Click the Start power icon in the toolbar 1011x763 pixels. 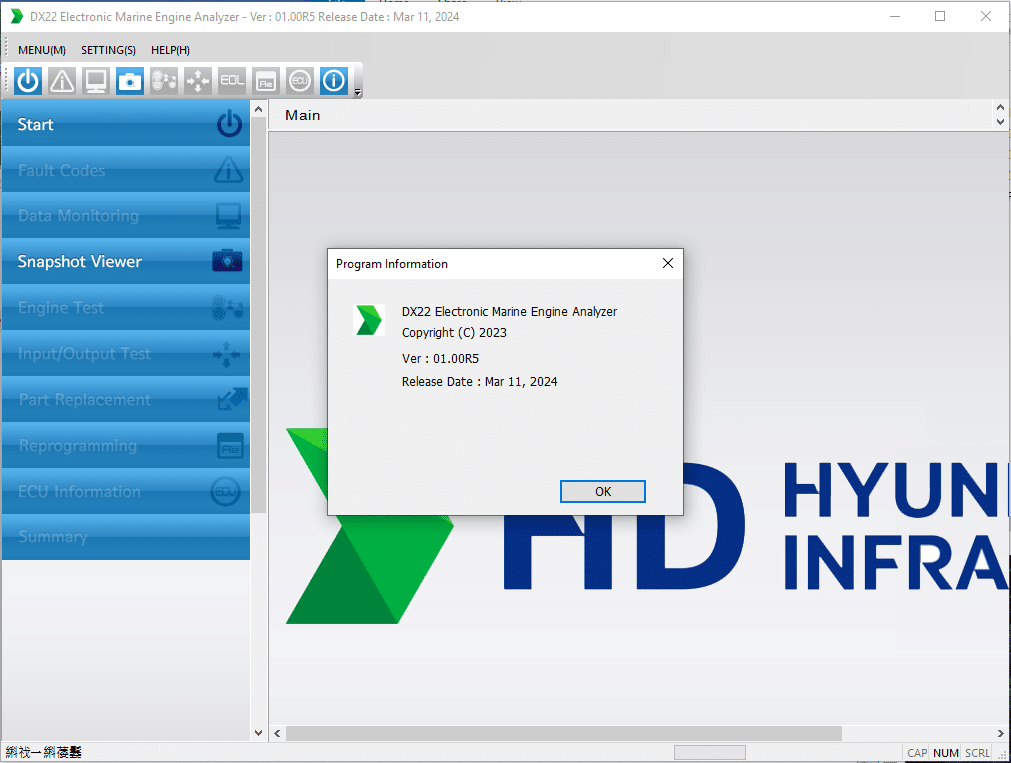click(x=28, y=81)
